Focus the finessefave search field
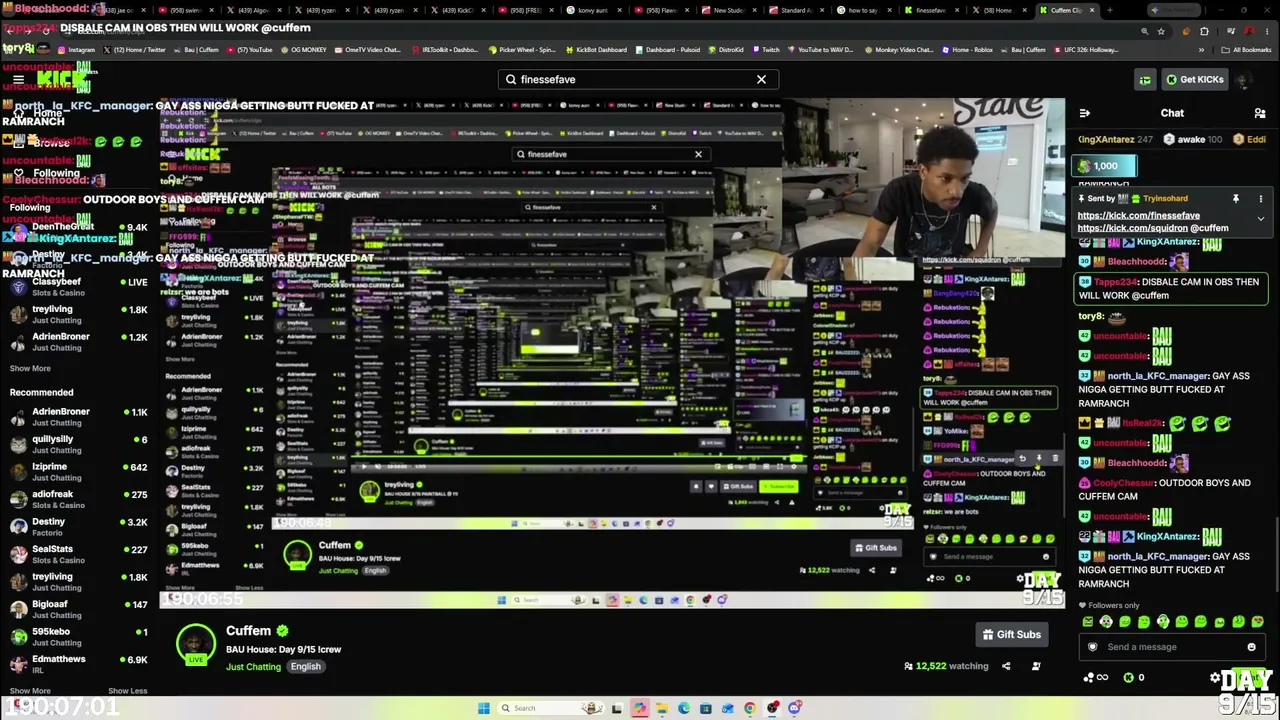The height and width of the screenshot is (720, 1280). pyautogui.click(x=638, y=79)
